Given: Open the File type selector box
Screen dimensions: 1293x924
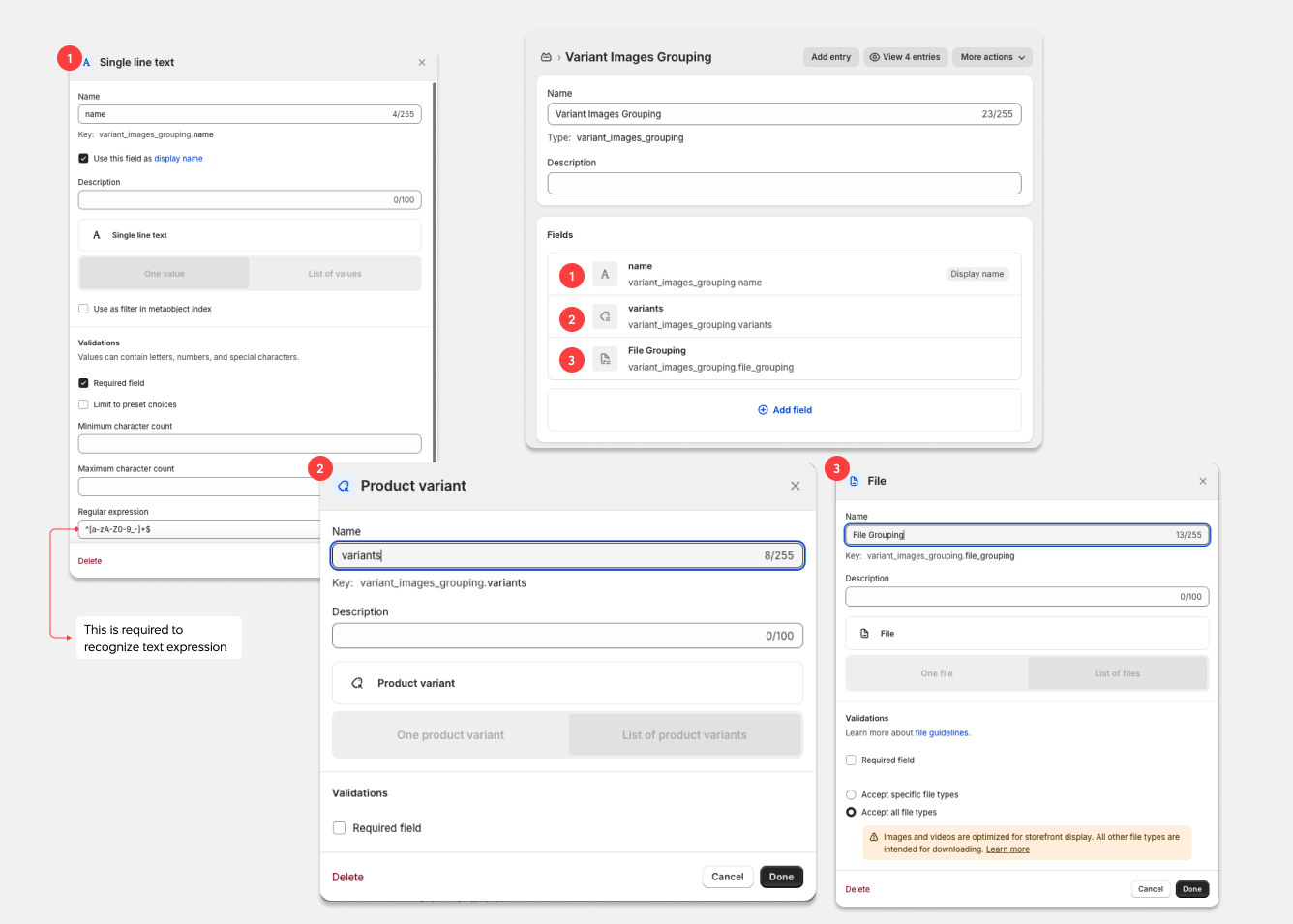Looking at the screenshot, I should (x=1026, y=634).
